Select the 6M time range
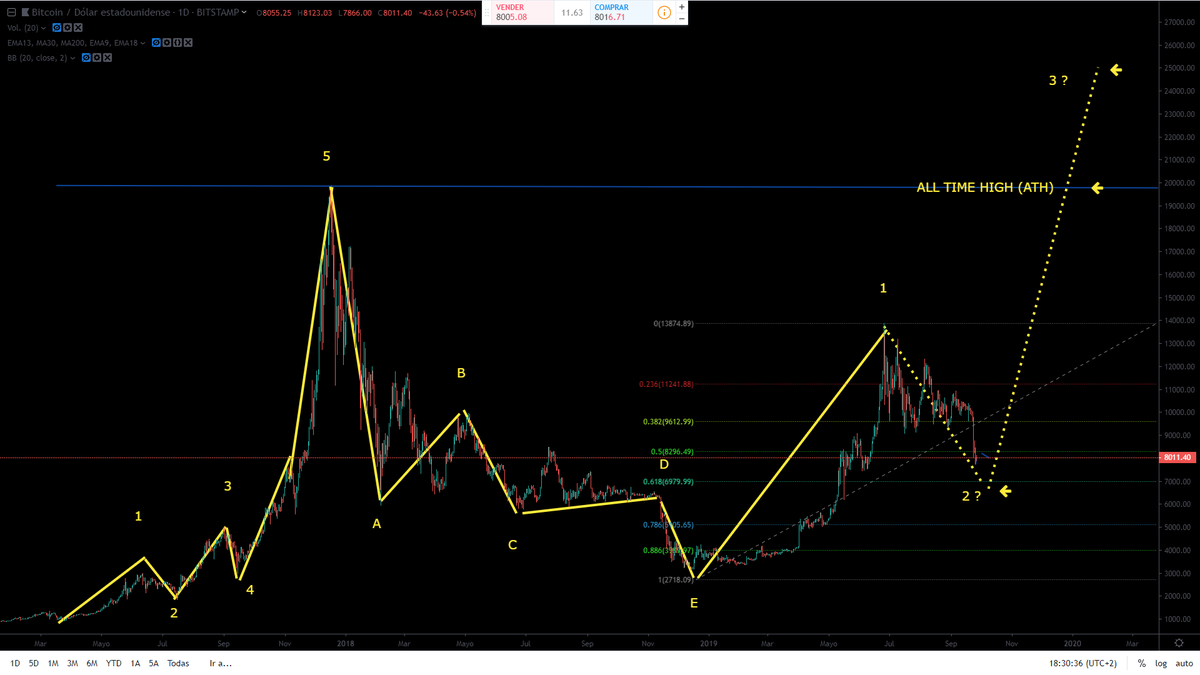 coord(92,663)
